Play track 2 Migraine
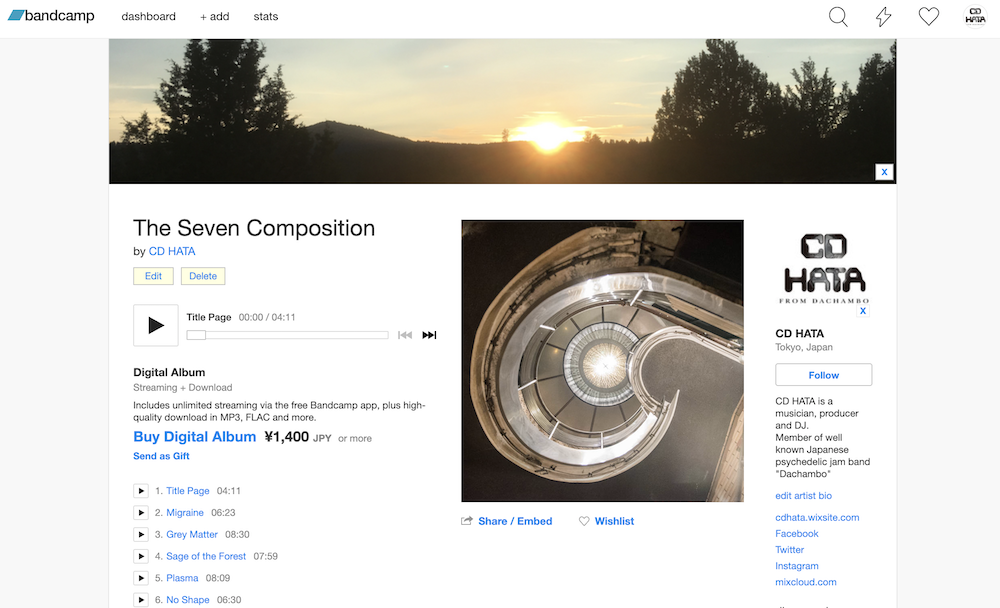Screen dimensions: 1000x608 coord(141,512)
